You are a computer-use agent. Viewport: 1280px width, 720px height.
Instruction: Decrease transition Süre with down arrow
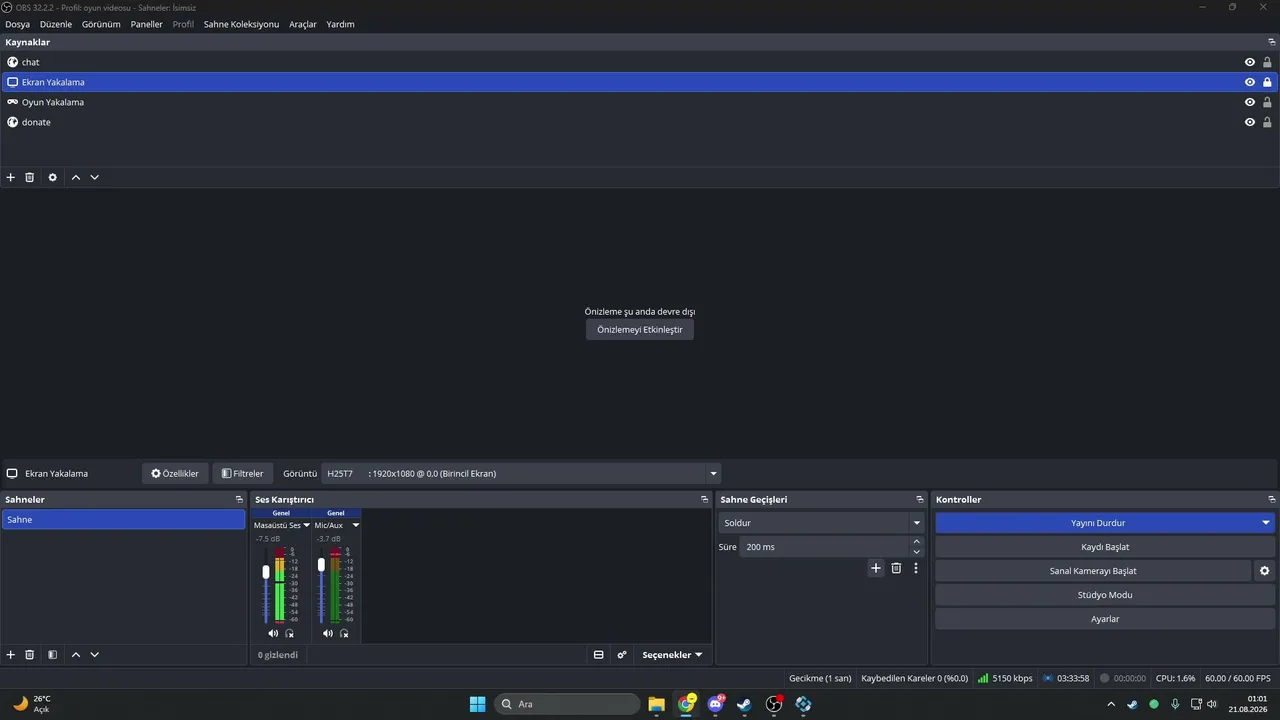[916, 552]
